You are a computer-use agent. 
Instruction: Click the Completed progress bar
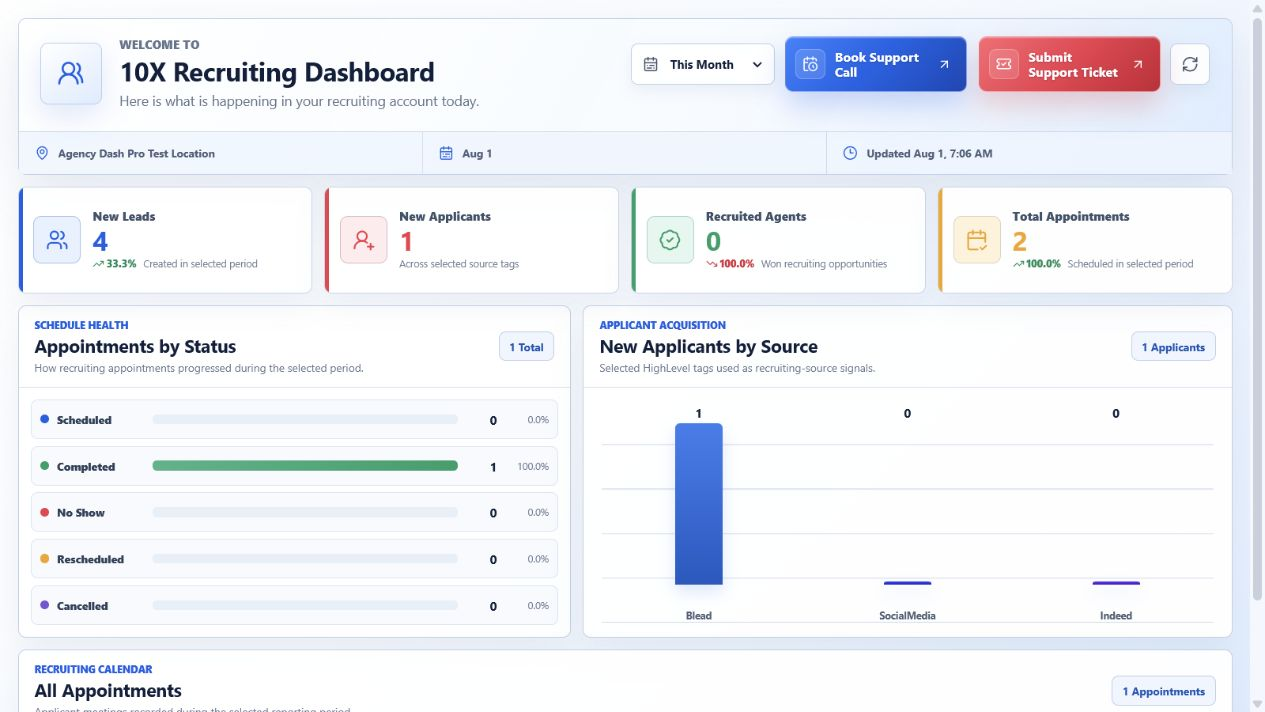coord(305,466)
